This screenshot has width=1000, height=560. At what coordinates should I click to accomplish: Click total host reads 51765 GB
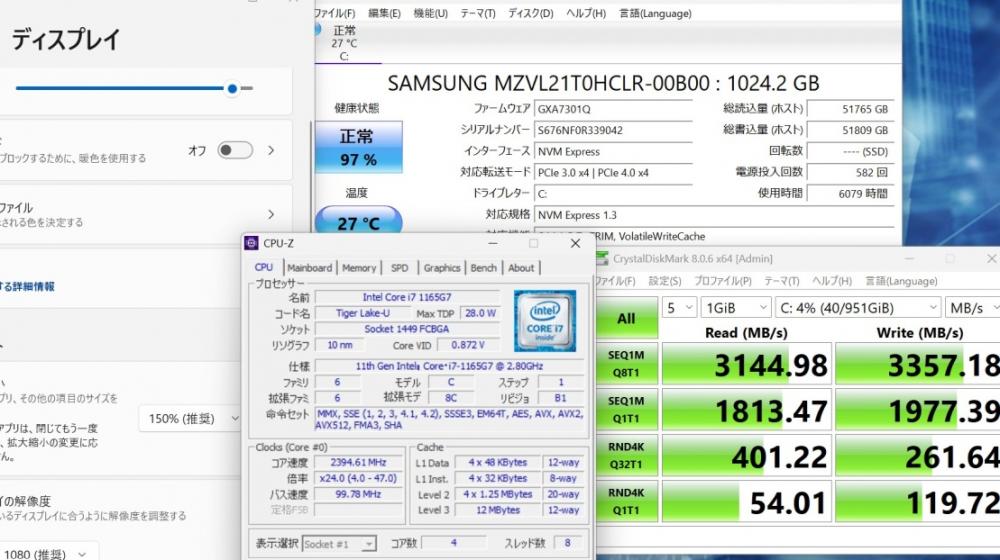850,109
